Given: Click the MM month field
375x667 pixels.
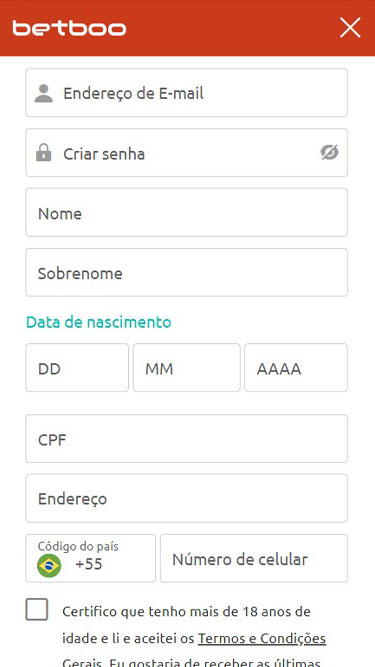Looking at the screenshot, I should [x=187, y=368].
